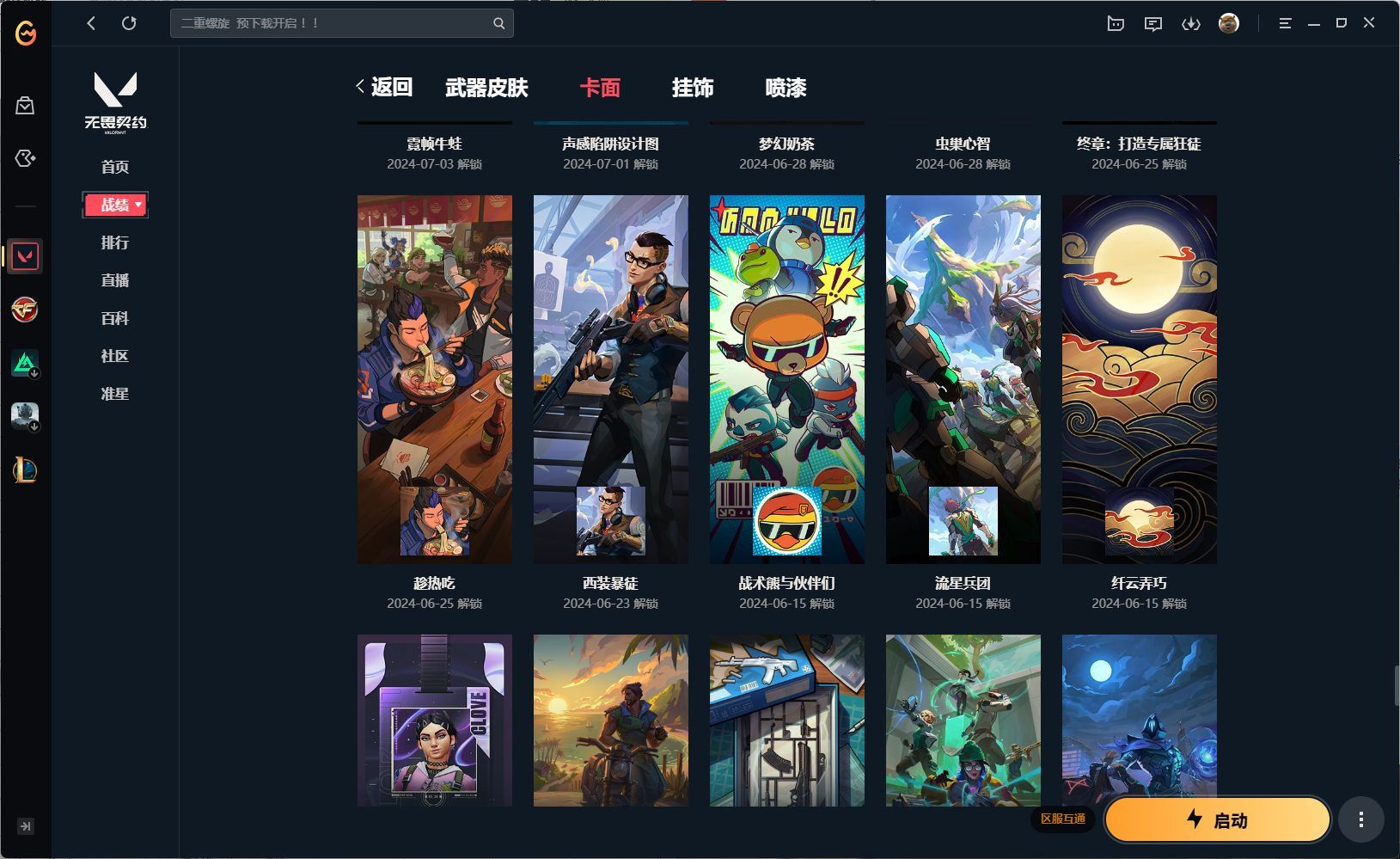Switch to the 挂饰 tab
The image size is (1400, 859).
(694, 88)
